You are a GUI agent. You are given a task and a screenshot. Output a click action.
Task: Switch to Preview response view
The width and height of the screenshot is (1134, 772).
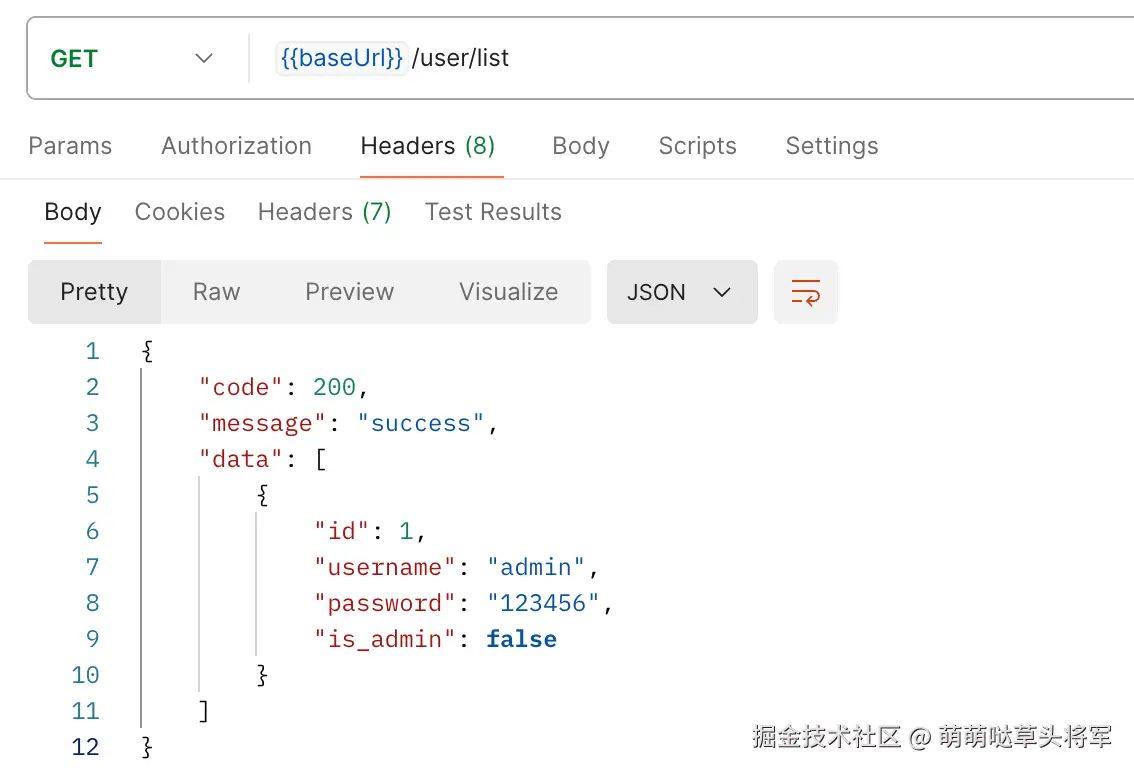(x=349, y=292)
